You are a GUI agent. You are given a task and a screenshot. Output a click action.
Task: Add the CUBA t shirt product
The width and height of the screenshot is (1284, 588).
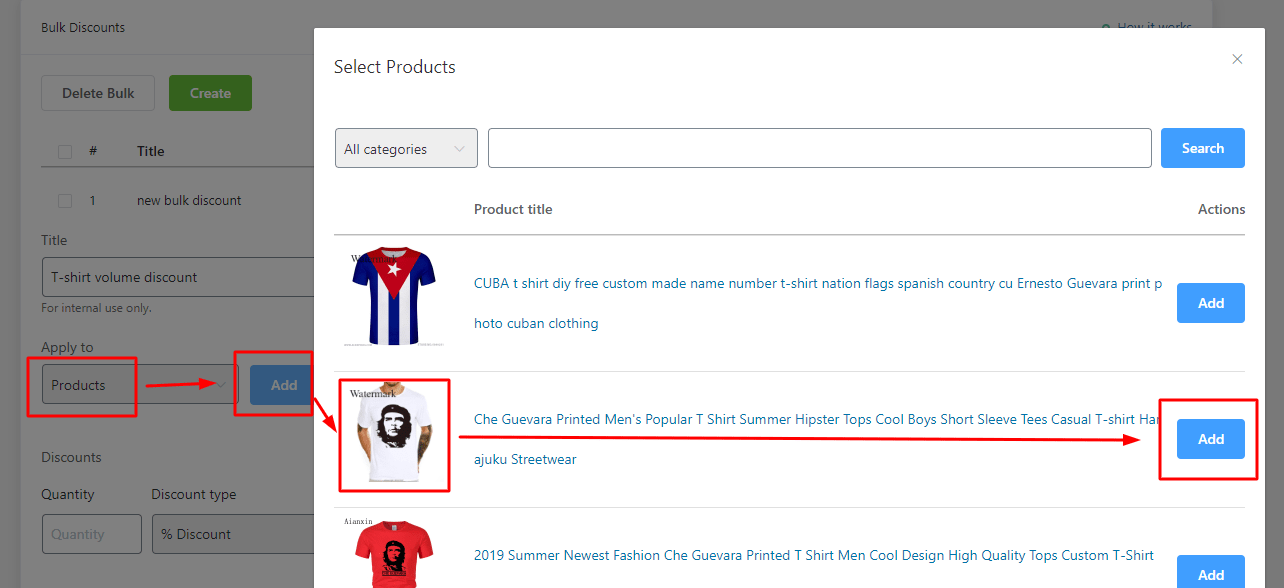[1210, 303]
